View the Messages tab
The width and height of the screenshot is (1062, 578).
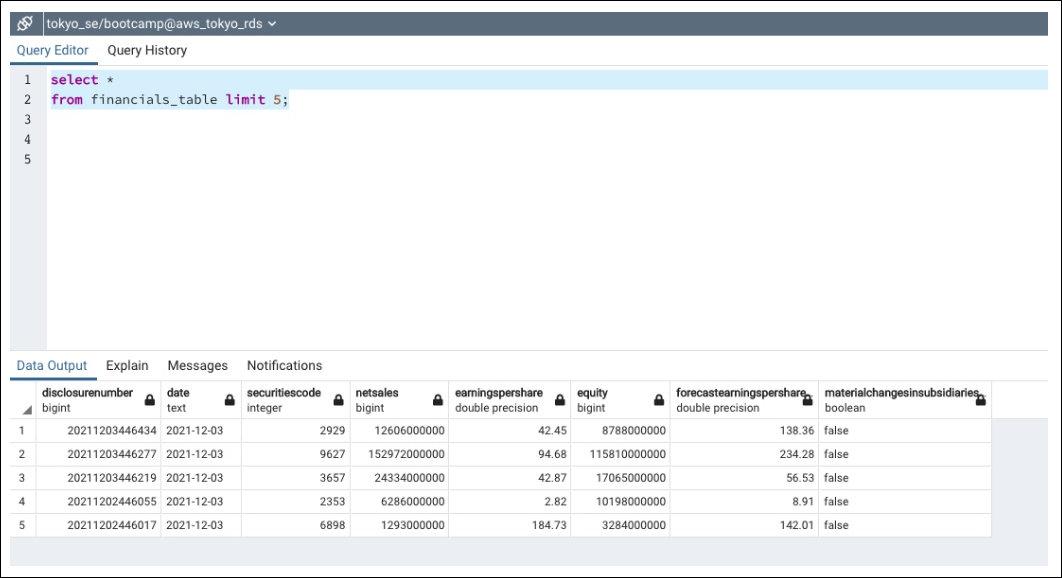coord(197,365)
